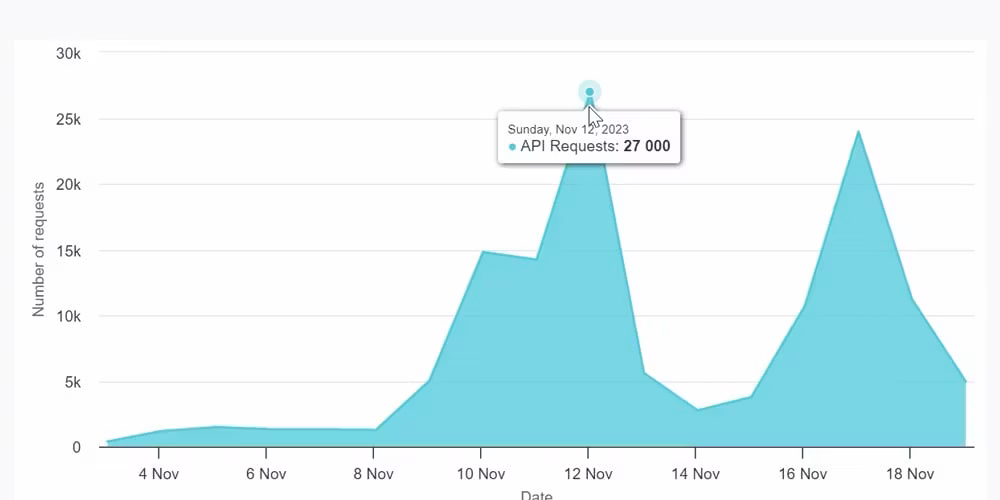Select the "4 Nov" x-axis label
1000x500 pixels.
pos(157,473)
